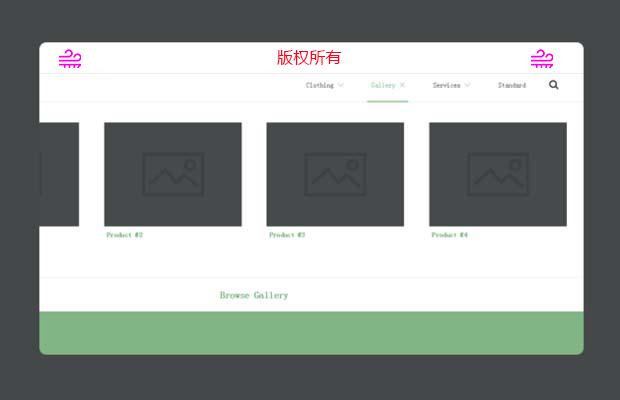Viewport: 620px width, 400px height.
Task: Click the partially visible leftmost product thumbnail
Action: pos(59,174)
